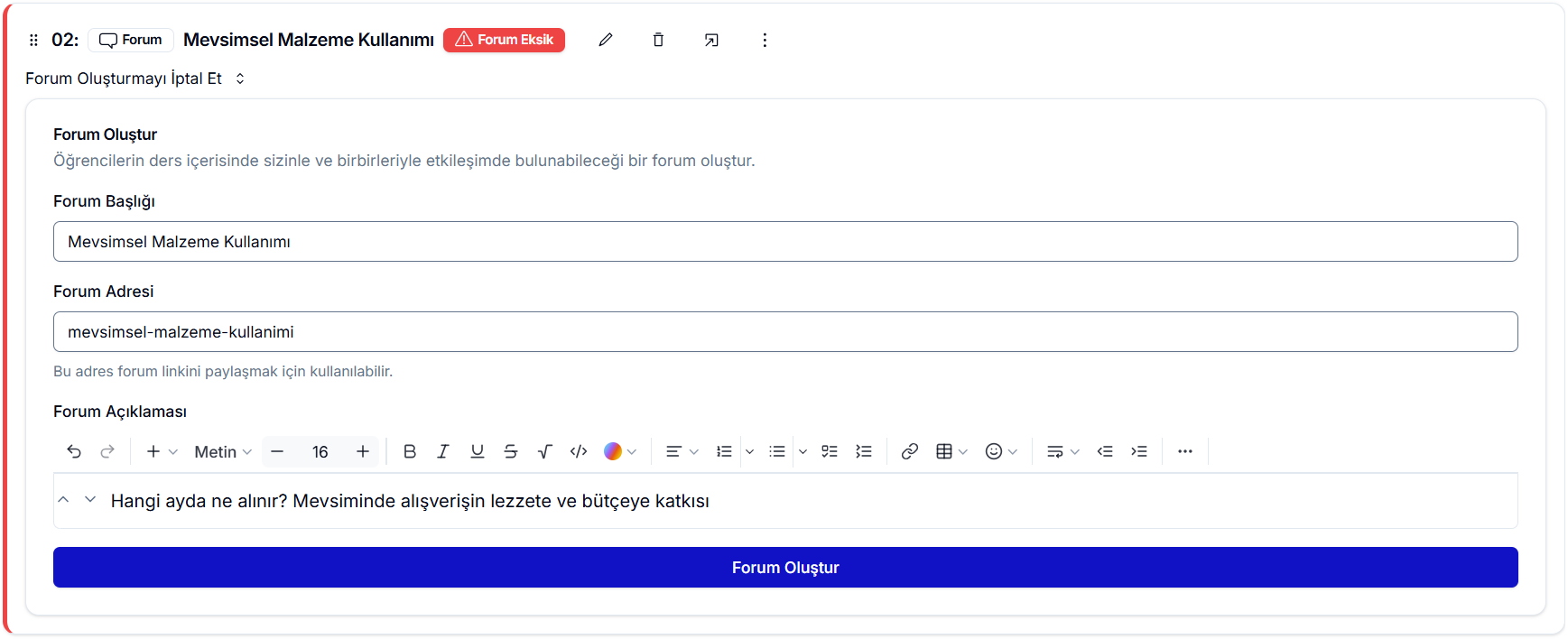Viewport: 1568px width, 639px height.
Task: Click the Forum Adresi input field
Action: pos(785,332)
